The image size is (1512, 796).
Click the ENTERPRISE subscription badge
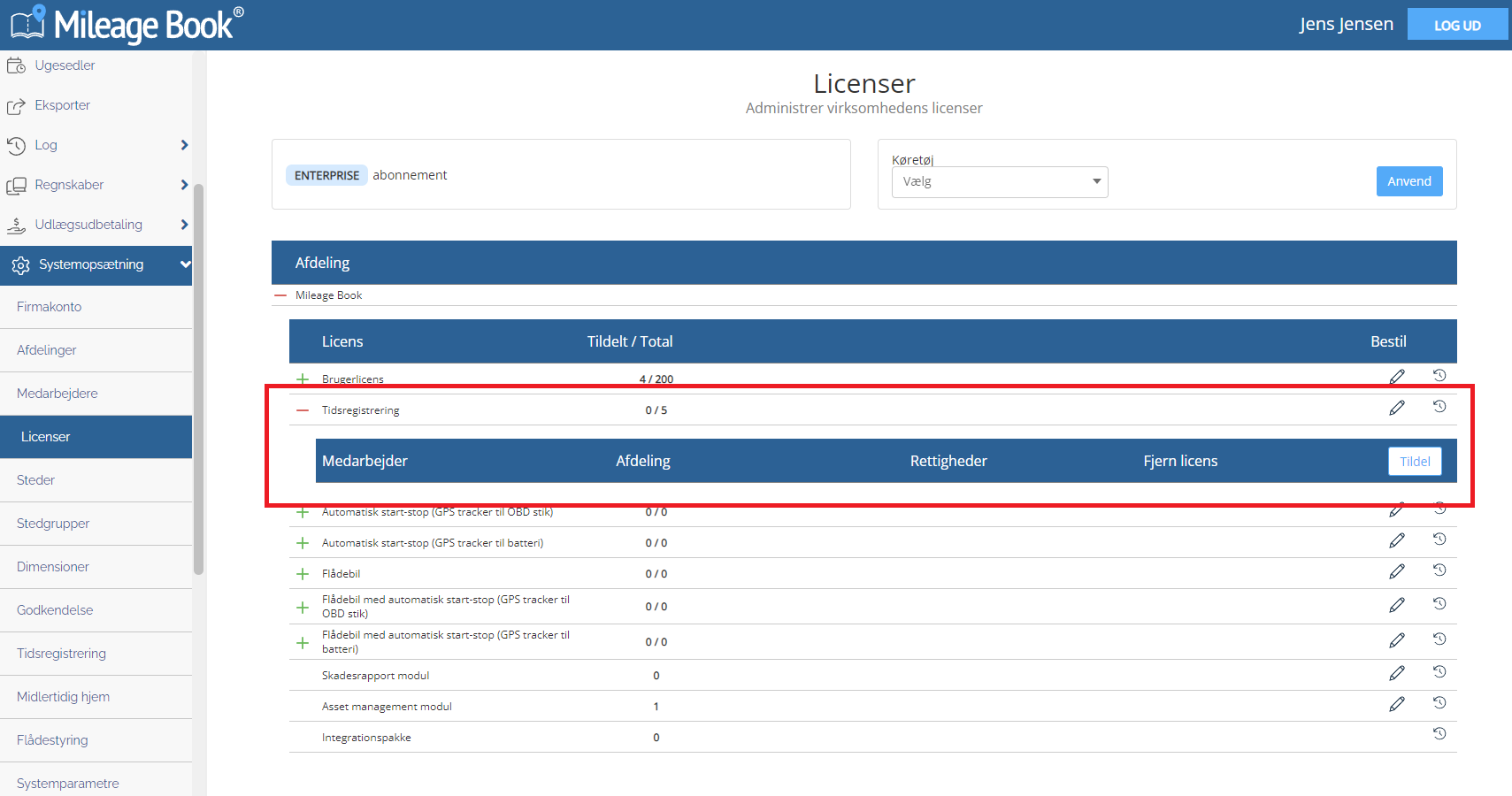[x=326, y=175]
